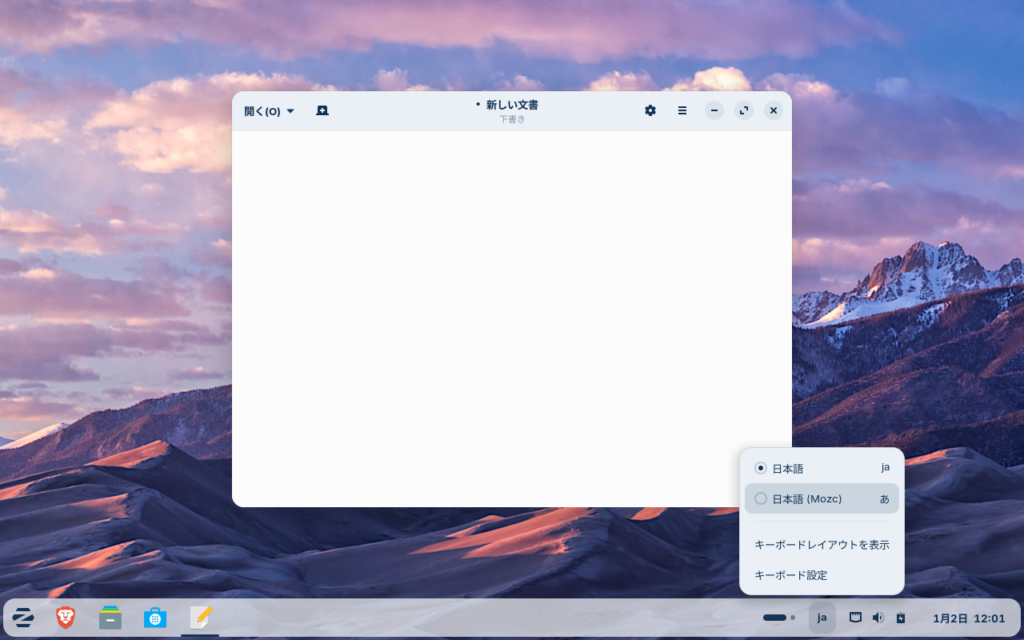Launch Brave browser from the taskbar
1024x640 pixels.
(65, 618)
